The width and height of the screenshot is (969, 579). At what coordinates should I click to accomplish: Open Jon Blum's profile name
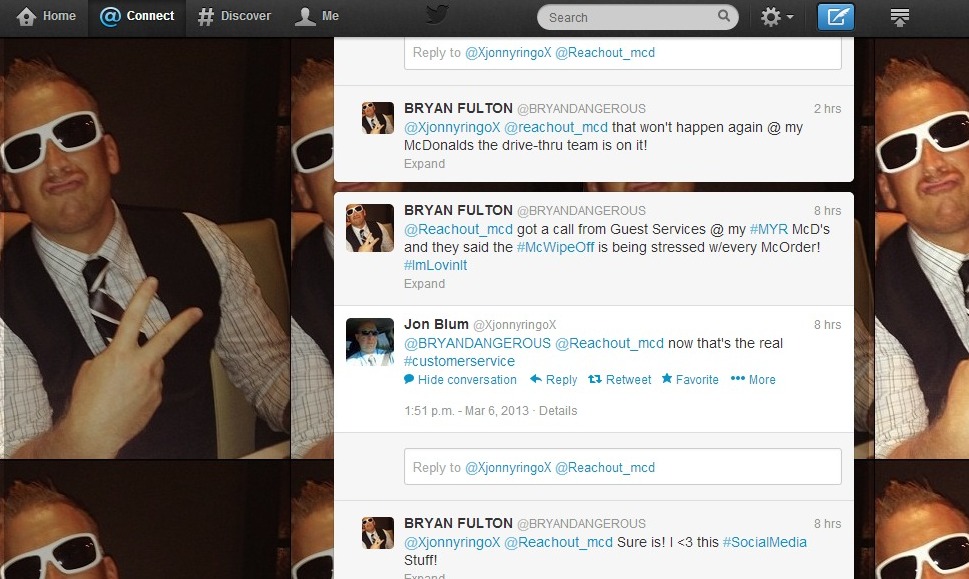pyautogui.click(x=436, y=324)
